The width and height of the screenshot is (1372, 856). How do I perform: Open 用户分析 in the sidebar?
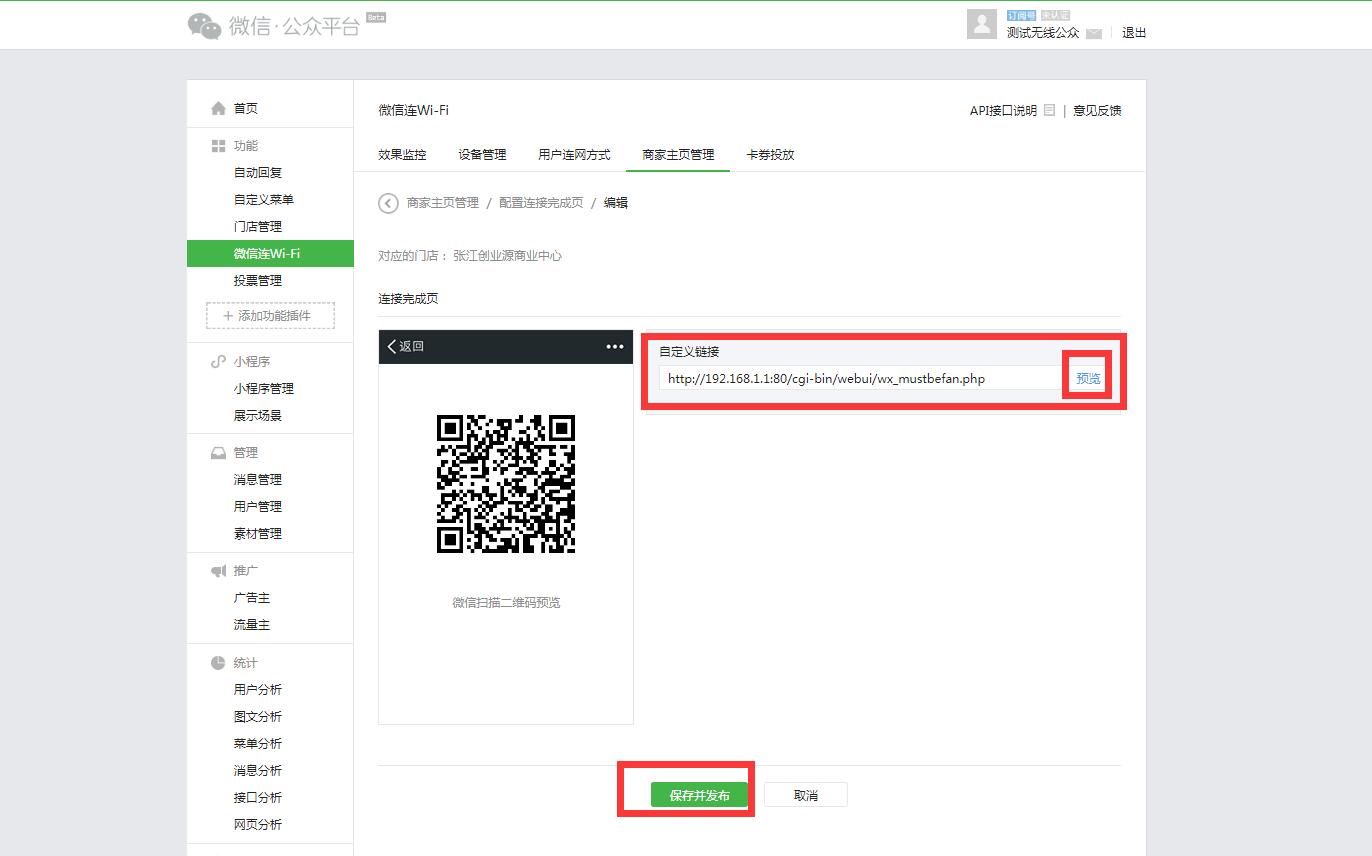pyautogui.click(x=258, y=690)
